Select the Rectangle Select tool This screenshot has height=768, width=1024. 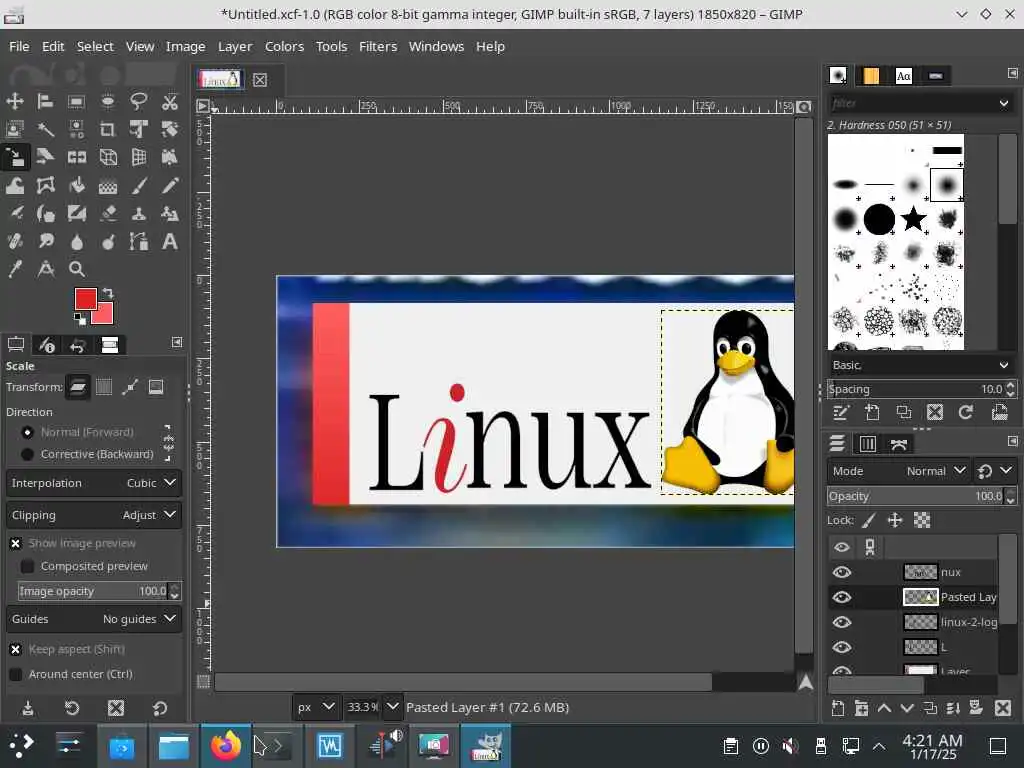click(x=76, y=101)
